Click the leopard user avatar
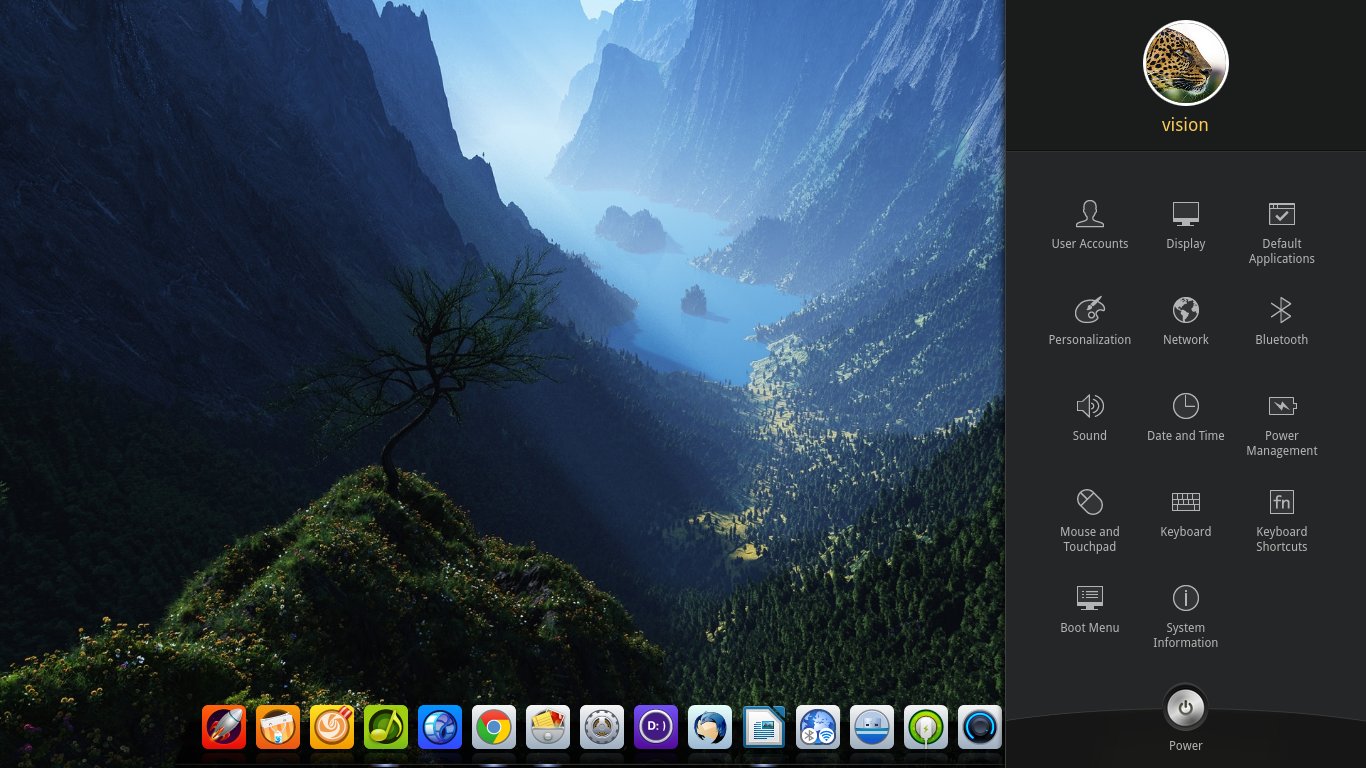Image resolution: width=1366 pixels, height=768 pixels. (1185, 63)
